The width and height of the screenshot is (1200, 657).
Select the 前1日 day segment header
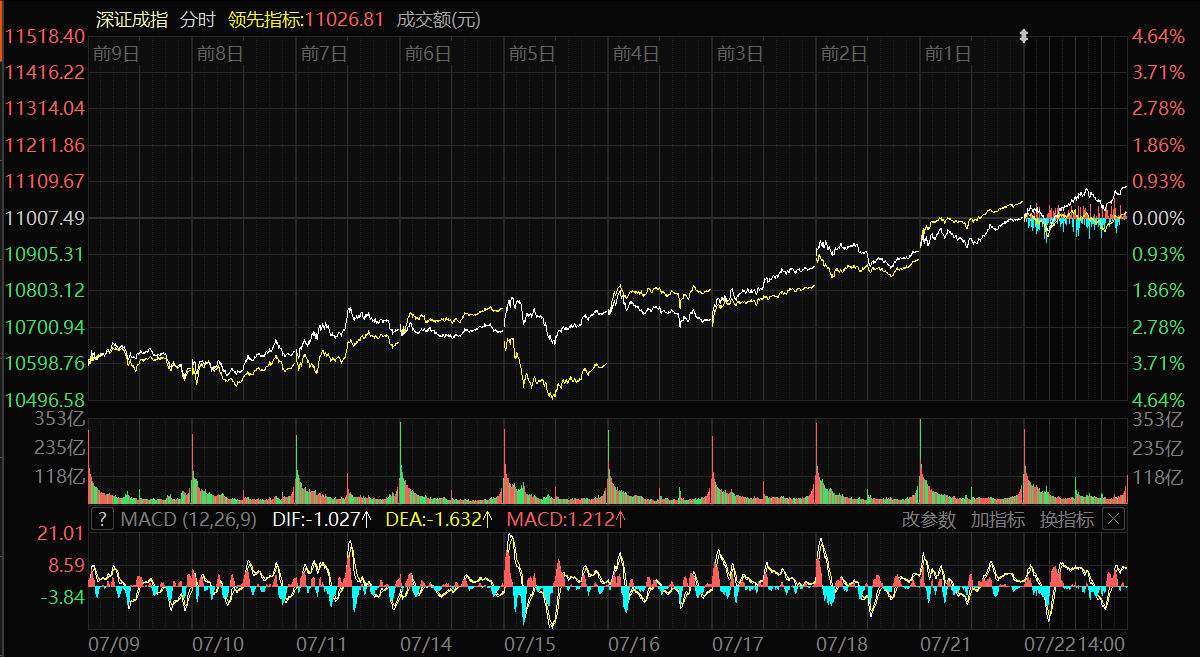click(947, 54)
